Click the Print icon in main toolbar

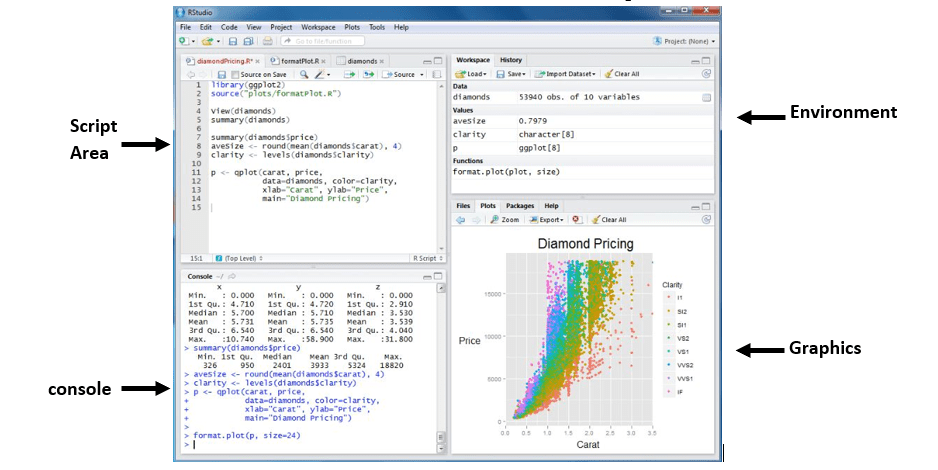pos(267,41)
